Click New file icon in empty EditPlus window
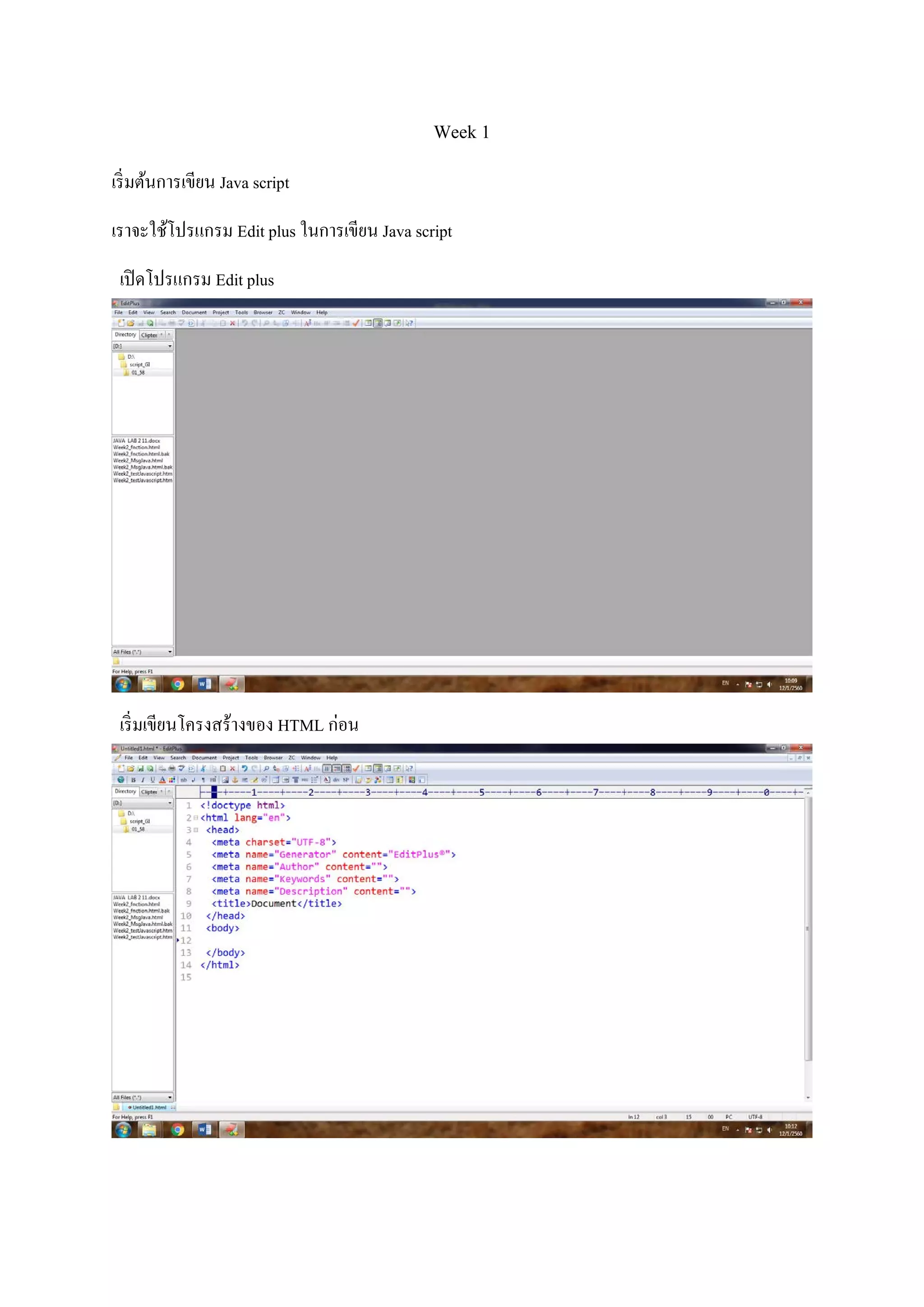924x1307 pixels. pos(120,323)
